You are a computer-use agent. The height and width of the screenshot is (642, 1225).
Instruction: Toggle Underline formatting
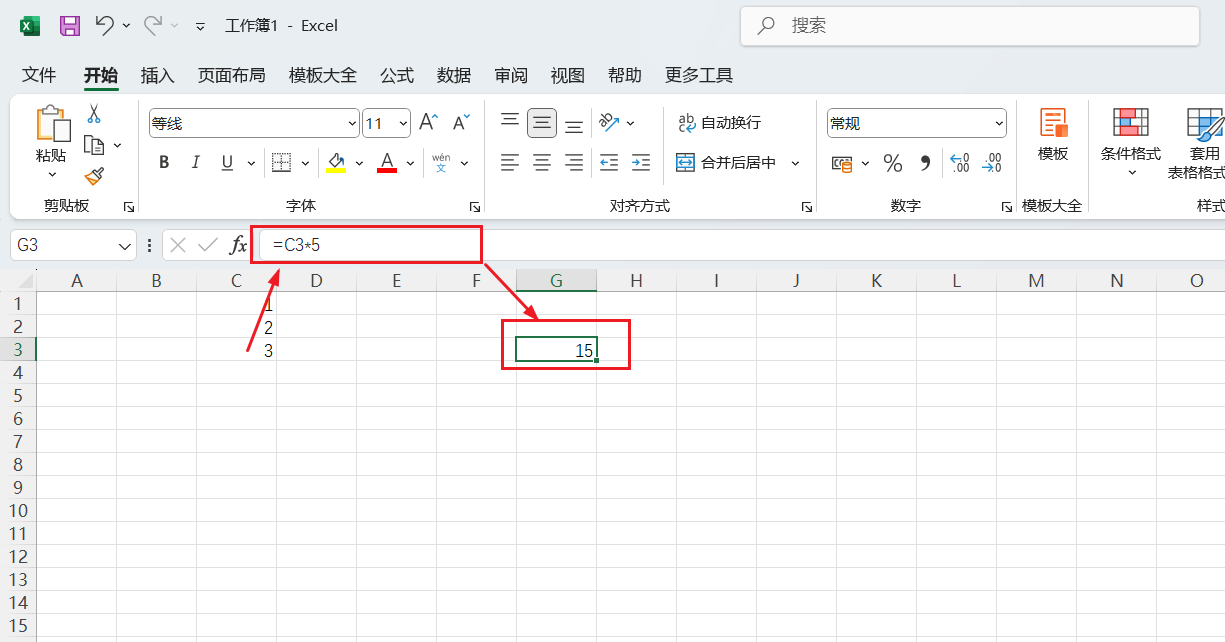pos(227,162)
